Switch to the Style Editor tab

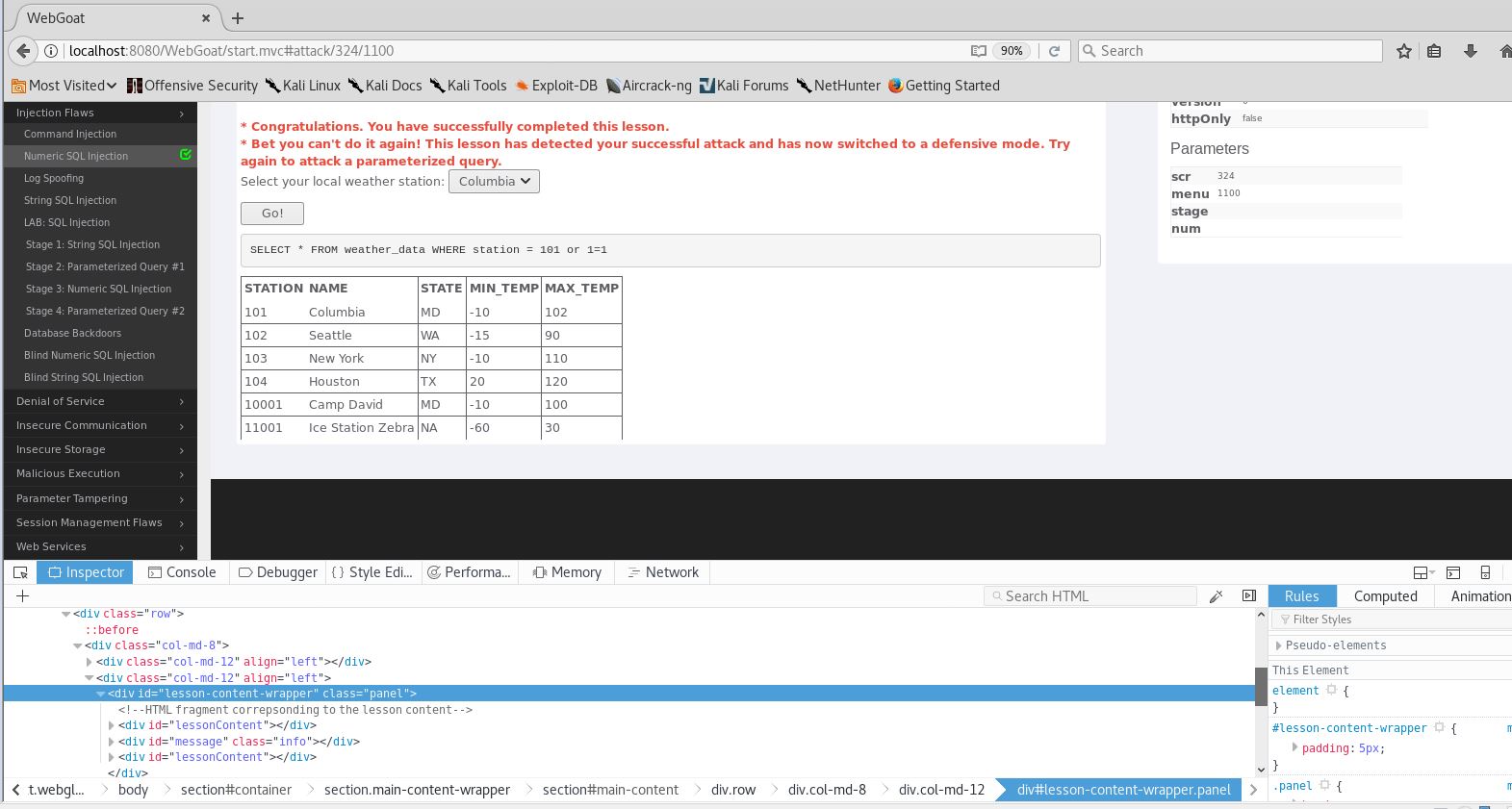tap(372, 572)
